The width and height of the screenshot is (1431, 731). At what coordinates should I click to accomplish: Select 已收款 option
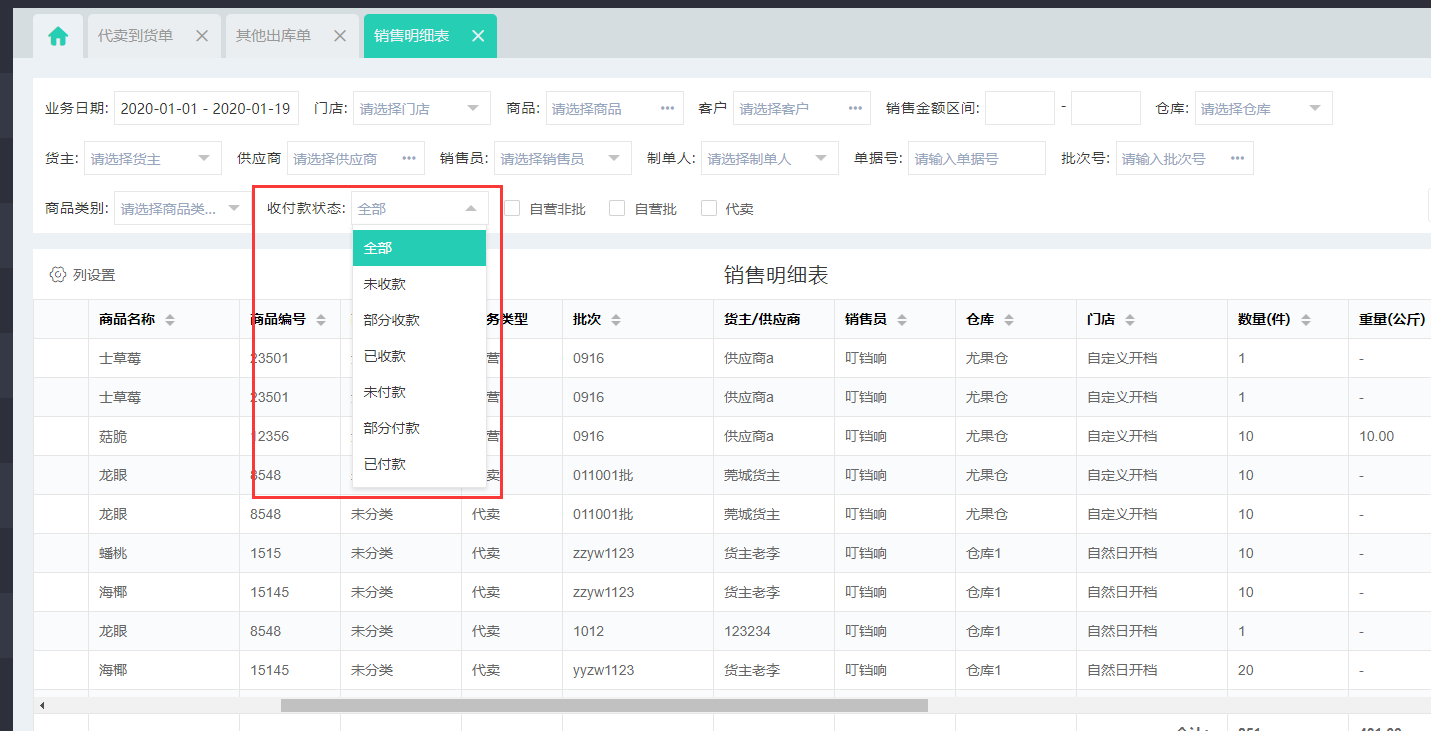pos(419,356)
